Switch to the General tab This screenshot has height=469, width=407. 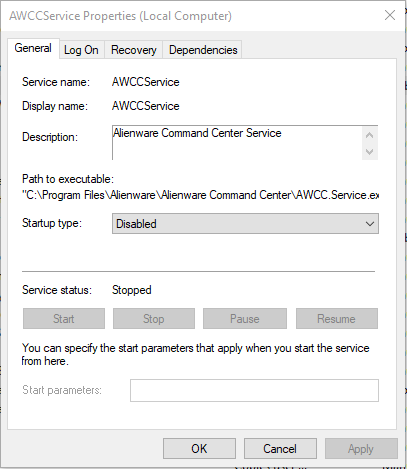(33, 48)
